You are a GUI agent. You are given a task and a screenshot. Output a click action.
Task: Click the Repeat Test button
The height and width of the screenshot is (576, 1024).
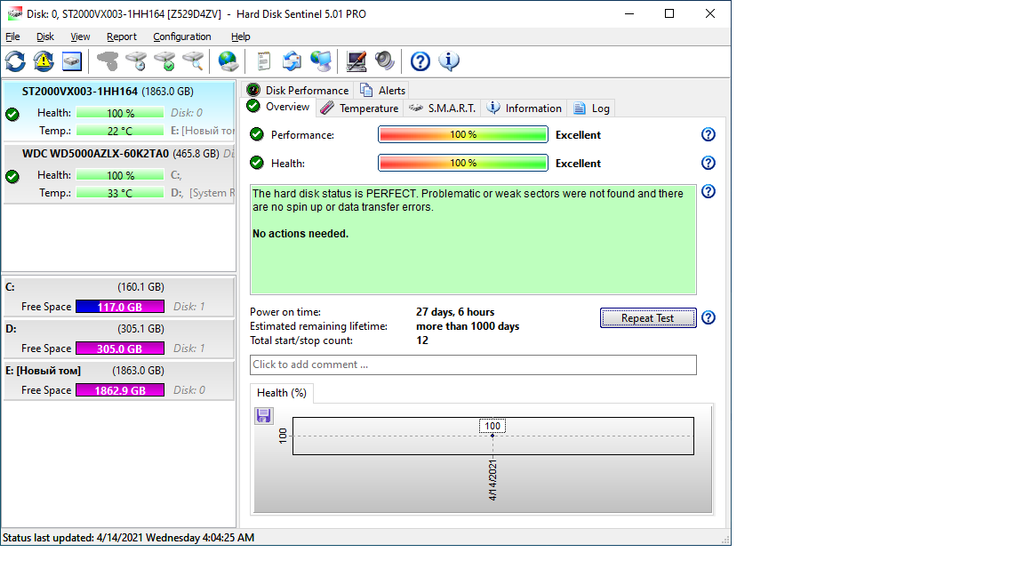tap(648, 318)
